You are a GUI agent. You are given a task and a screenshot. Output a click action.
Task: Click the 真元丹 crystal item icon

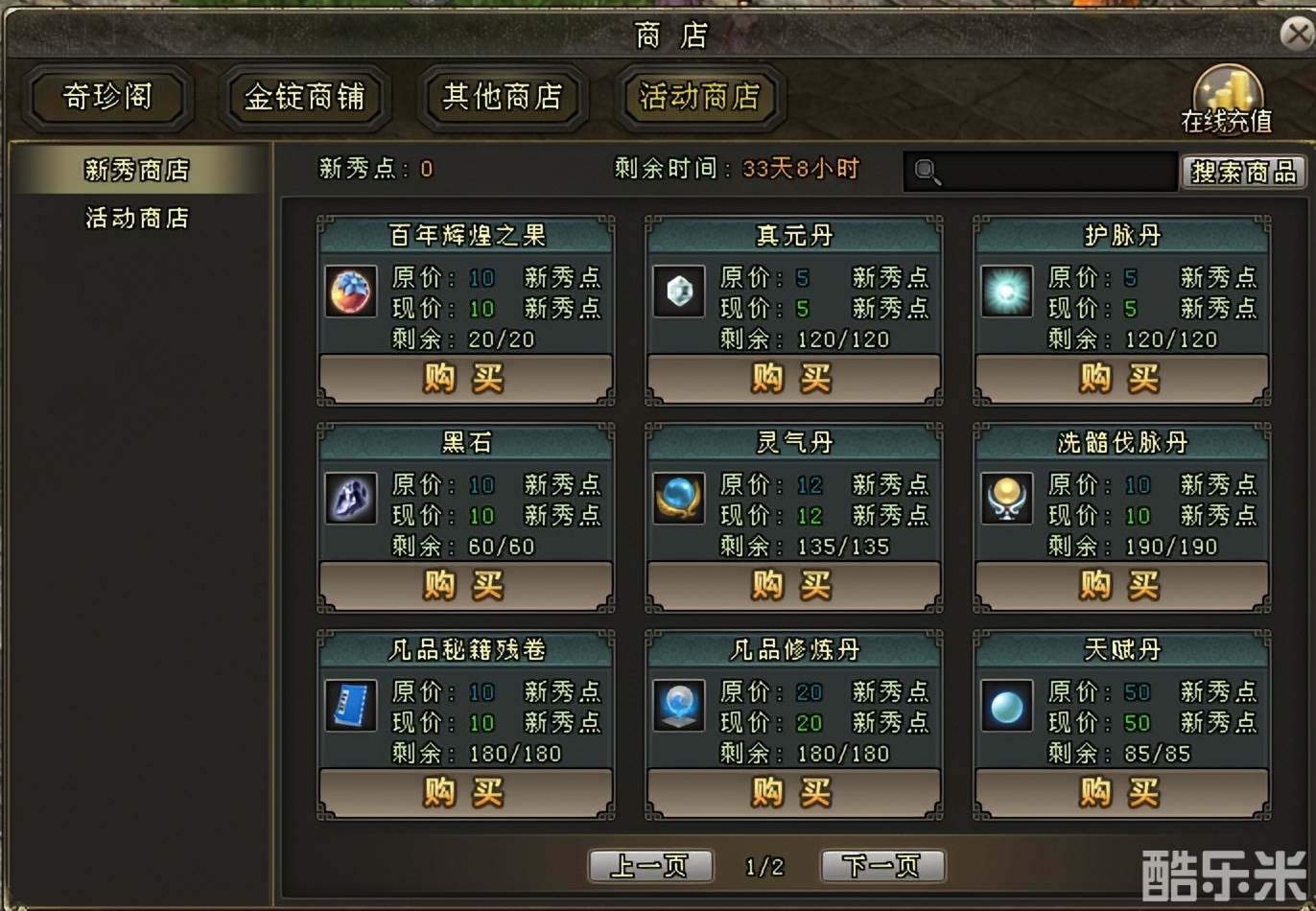[x=679, y=292]
